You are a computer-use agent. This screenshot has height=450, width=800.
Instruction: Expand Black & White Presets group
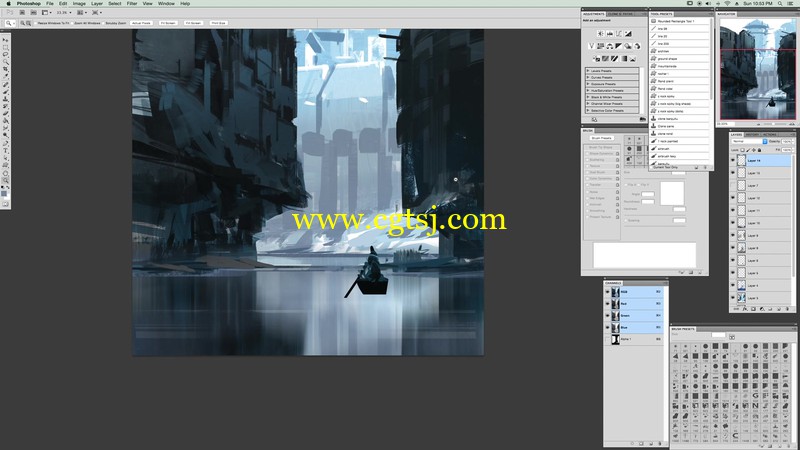[588, 97]
